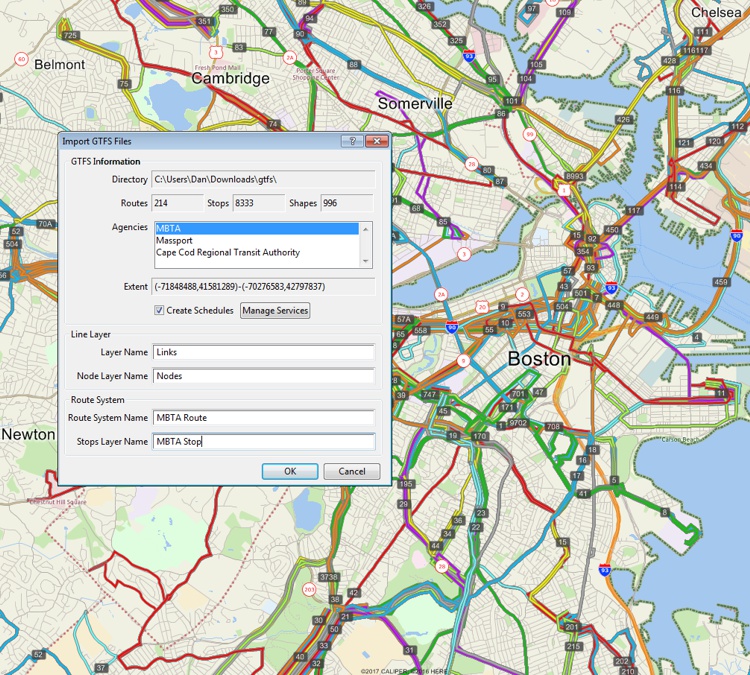Click the 725 route label near Belmont

coord(70,35)
